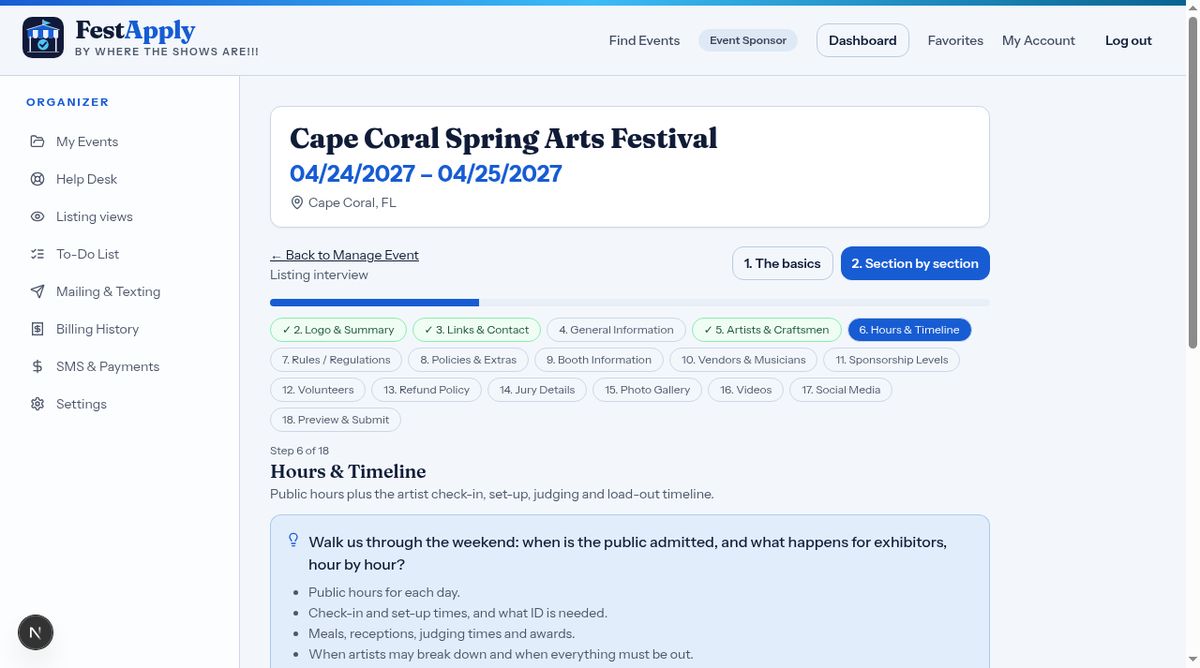Viewport: 1200px width, 668px height.
Task: Click the Listing views eye icon
Action: point(37,216)
